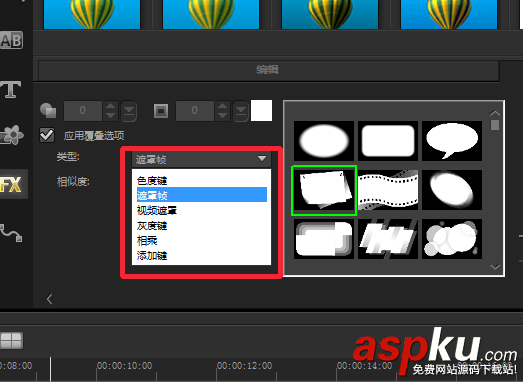Increase the transparency value with up arrow

(110, 106)
